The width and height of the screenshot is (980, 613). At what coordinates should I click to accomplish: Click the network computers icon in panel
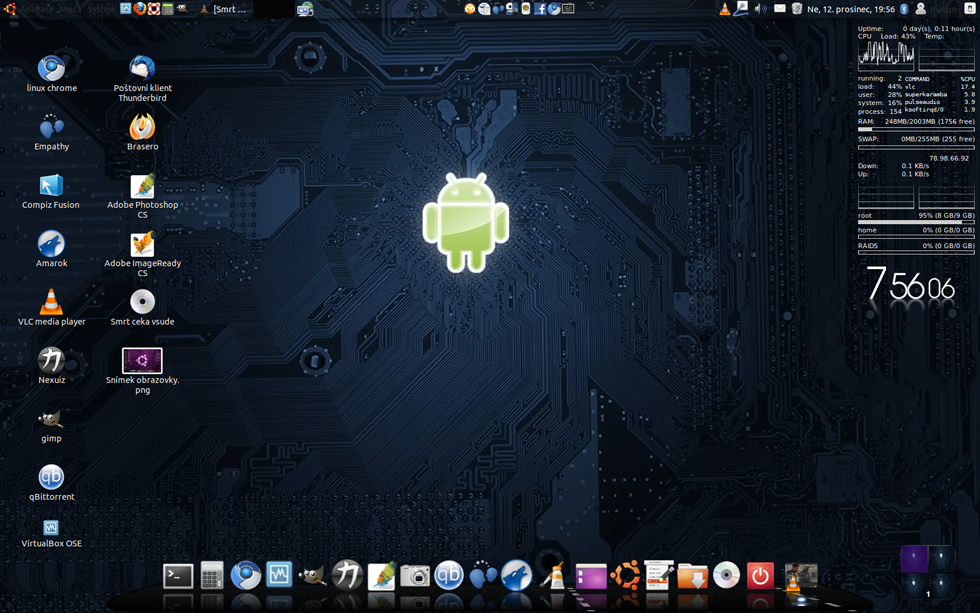click(305, 9)
